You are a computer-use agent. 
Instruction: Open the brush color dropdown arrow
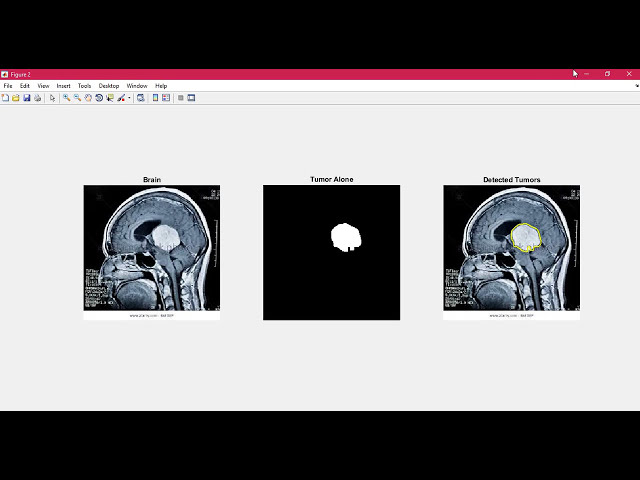tap(129, 98)
